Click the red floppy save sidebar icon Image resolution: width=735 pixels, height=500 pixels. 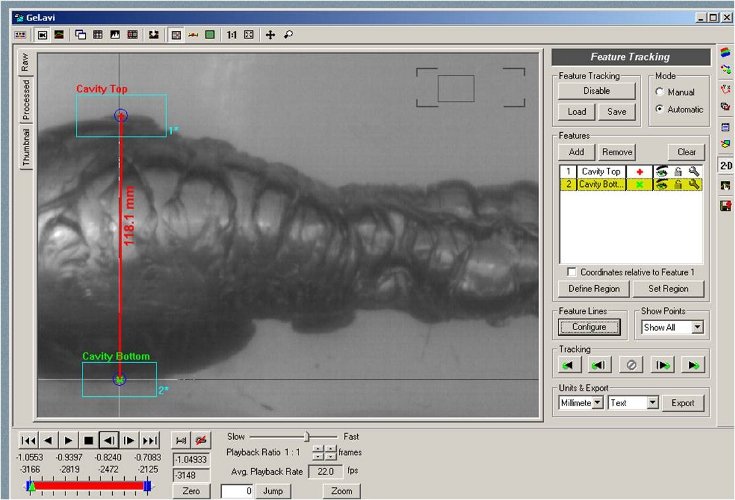726,205
